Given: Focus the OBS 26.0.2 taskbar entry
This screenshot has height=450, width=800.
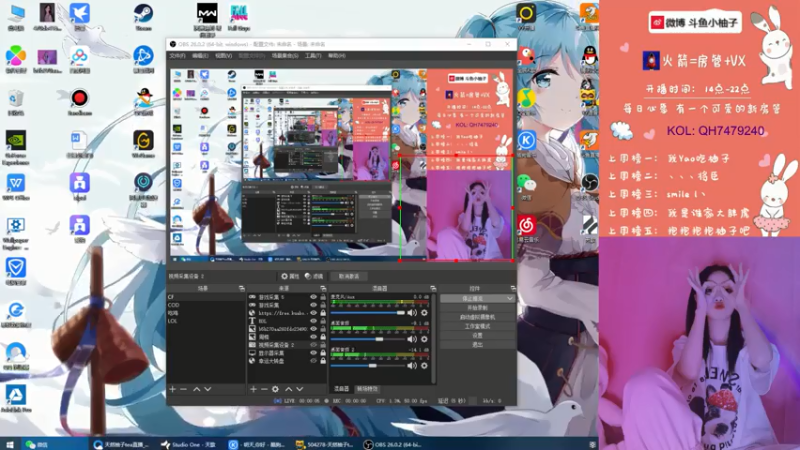Looking at the screenshot, I should [x=393, y=445].
